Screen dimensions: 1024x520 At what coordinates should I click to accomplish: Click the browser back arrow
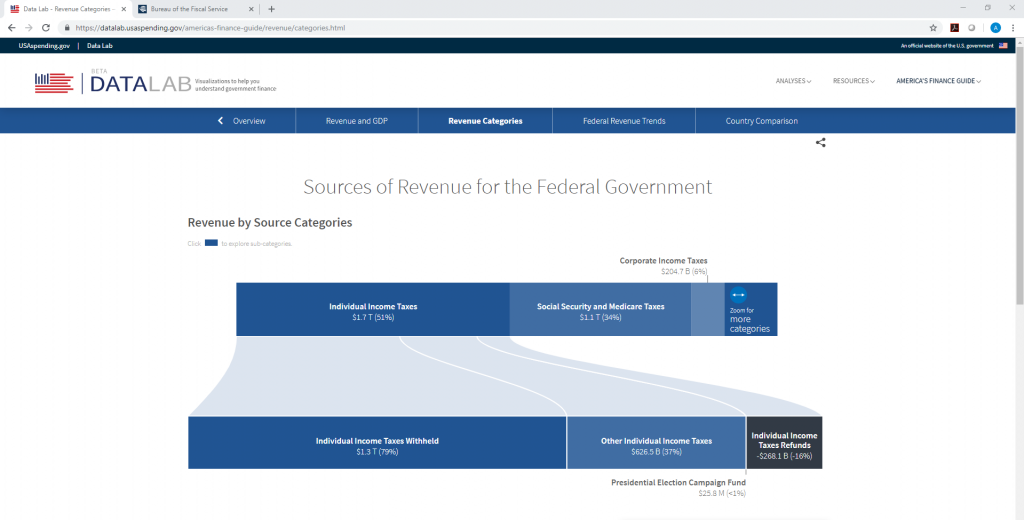tap(11, 28)
